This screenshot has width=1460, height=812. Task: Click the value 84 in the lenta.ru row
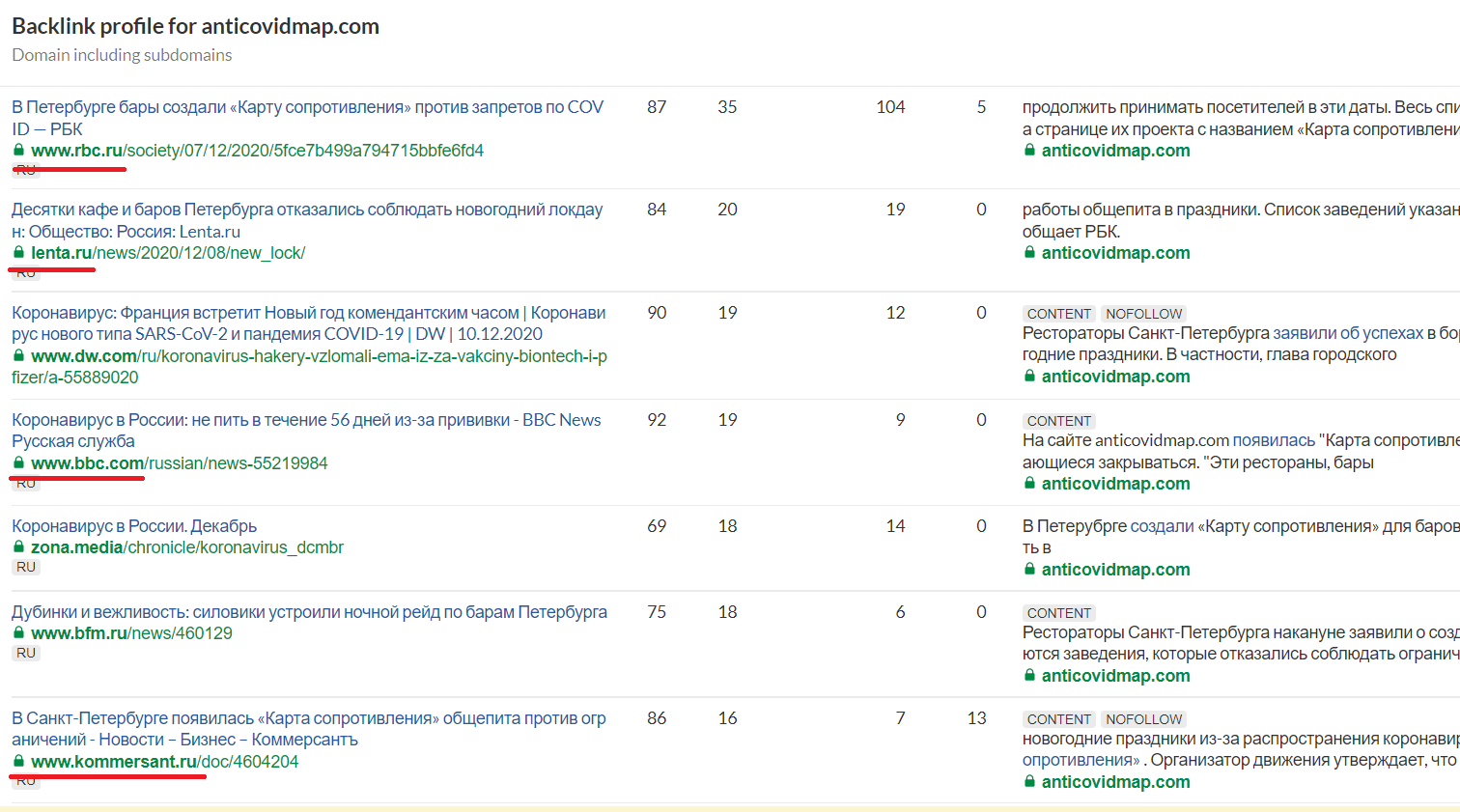(657, 210)
